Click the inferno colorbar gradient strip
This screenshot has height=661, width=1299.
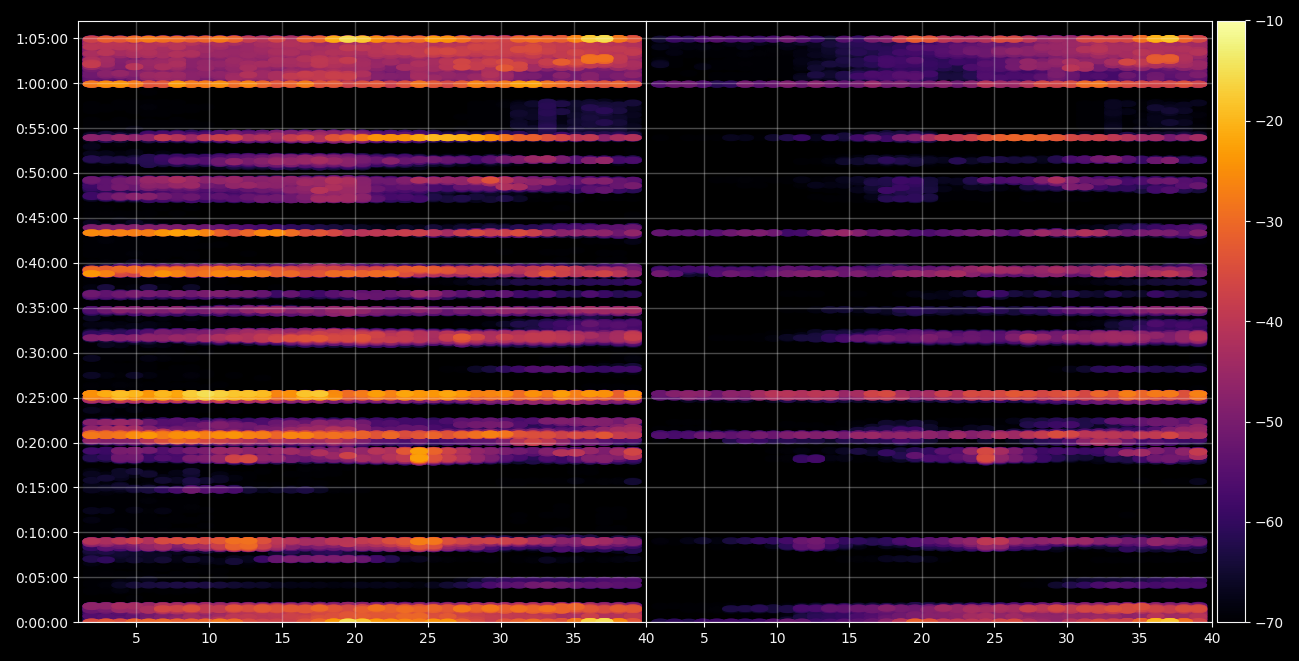(1231, 322)
